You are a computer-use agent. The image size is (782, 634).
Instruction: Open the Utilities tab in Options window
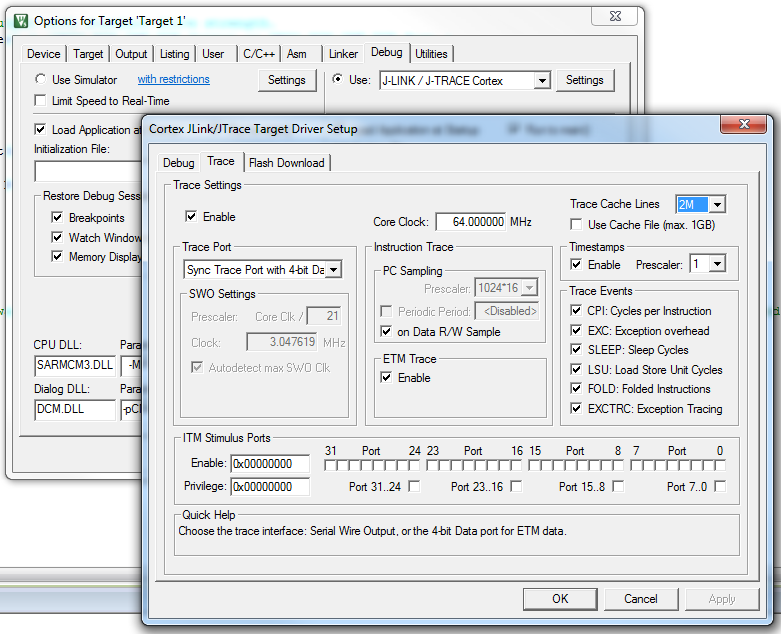pos(431,54)
